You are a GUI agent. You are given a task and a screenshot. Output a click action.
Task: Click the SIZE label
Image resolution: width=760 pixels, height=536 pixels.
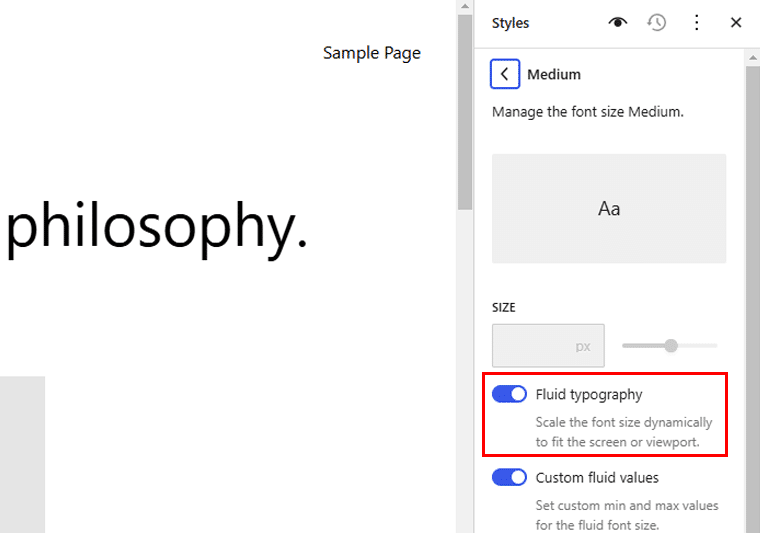504,308
